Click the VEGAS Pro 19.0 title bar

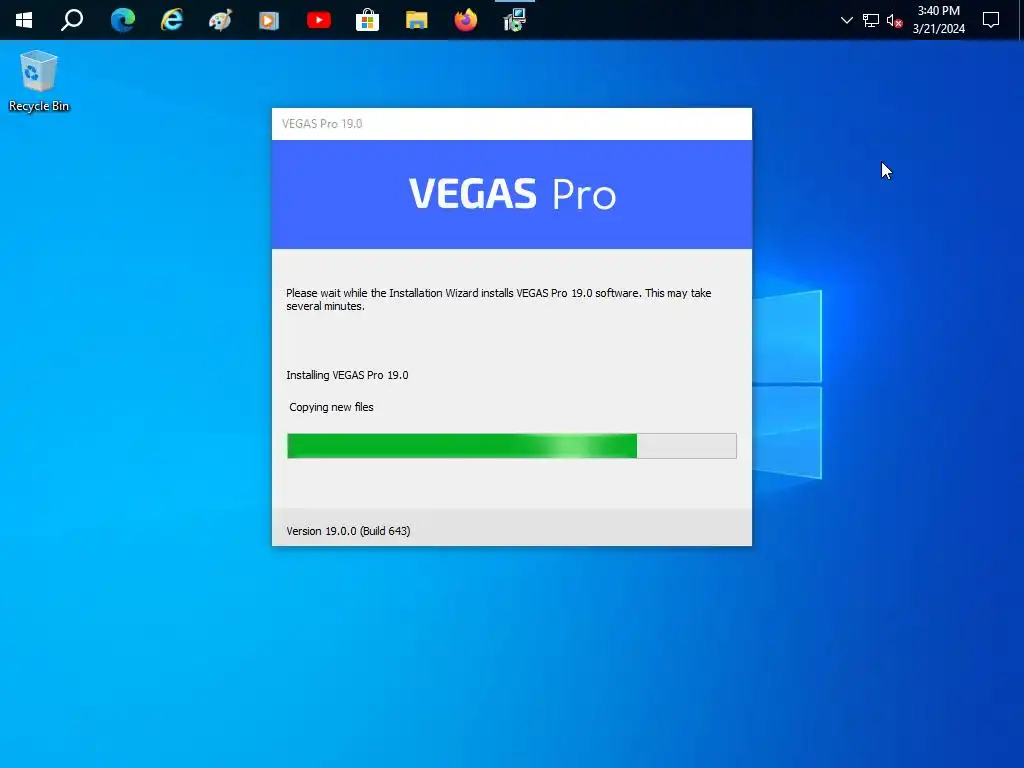click(x=511, y=124)
